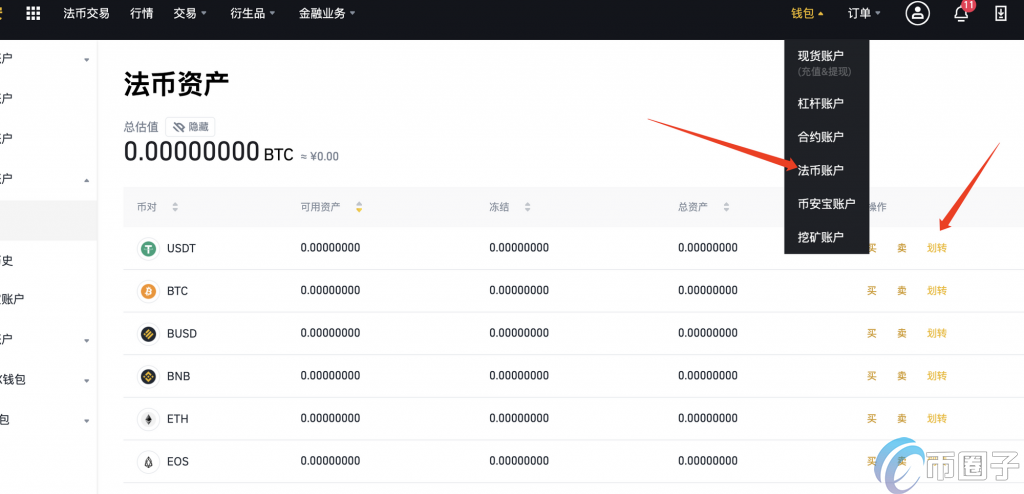1024x494 pixels.
Task: Expand the 交易 dropdown in top bar
Action: pos(190,13)
